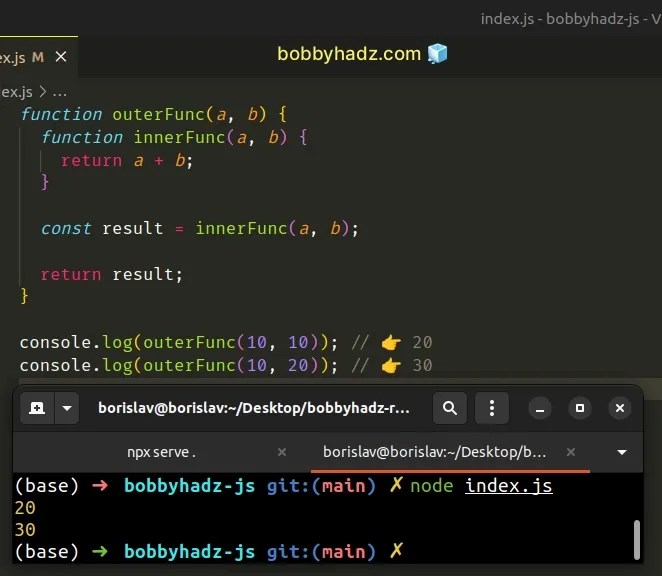The width and height of the screenshot is (662, 576).
Task: Click the 'return result;' statement
Action: pyautogui.click(x=112, y=274)
